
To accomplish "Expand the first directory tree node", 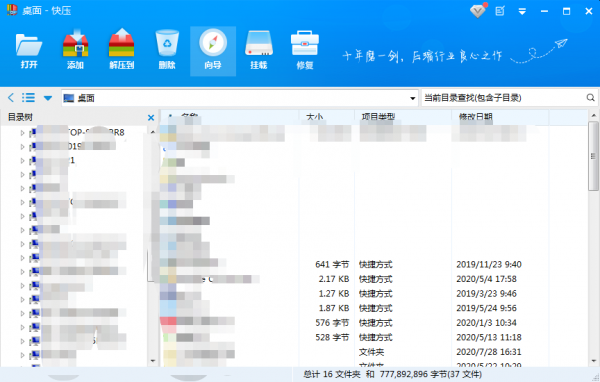I will click(x=22, y=133).
